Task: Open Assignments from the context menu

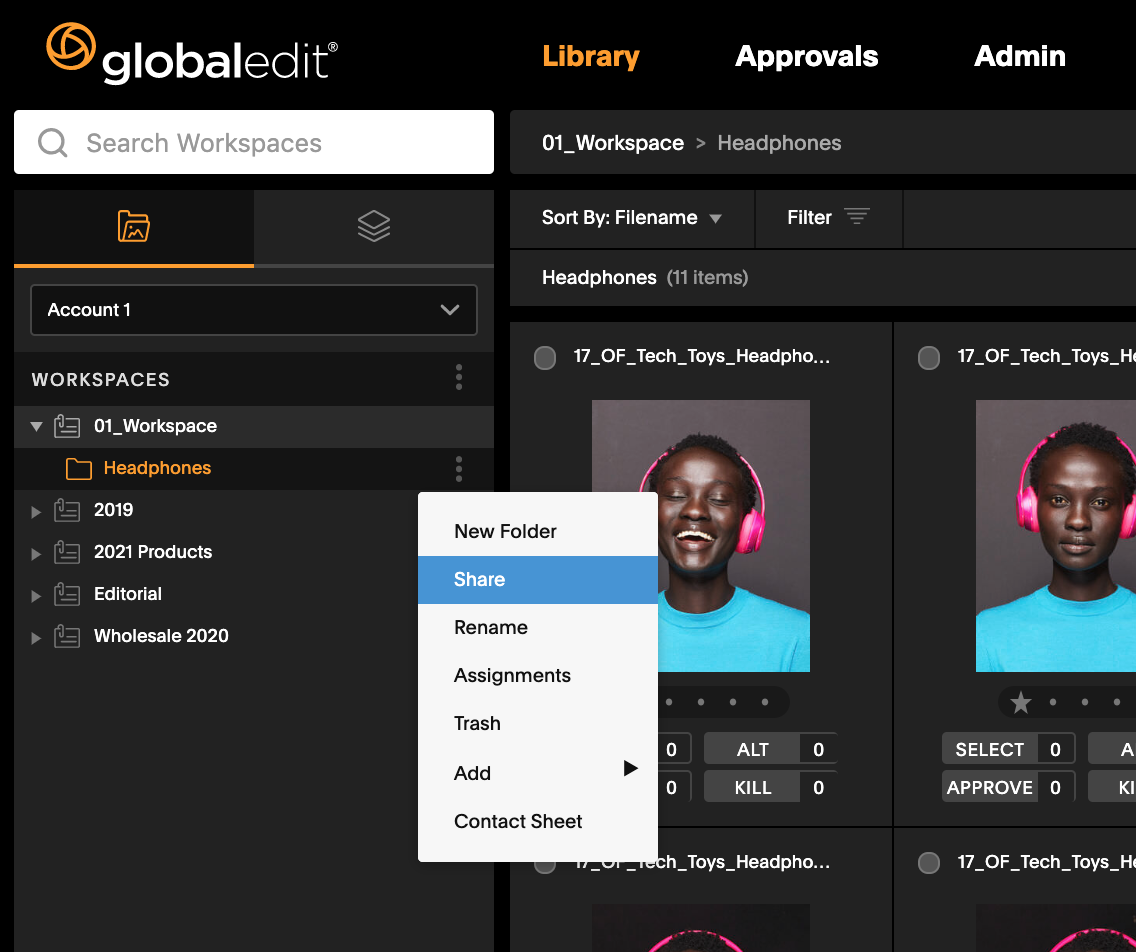Action: pyautogui.click(x=538, y=675)
